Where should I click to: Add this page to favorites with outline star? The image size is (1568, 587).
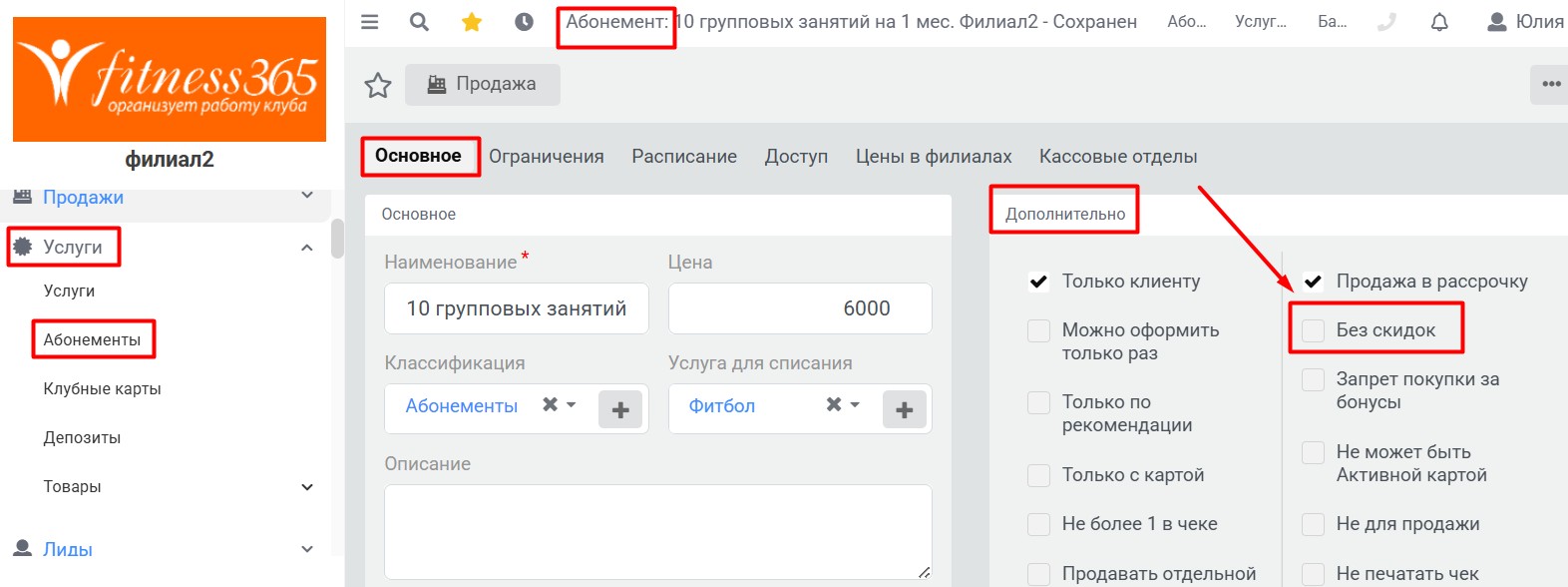click(x=378, y=86)
